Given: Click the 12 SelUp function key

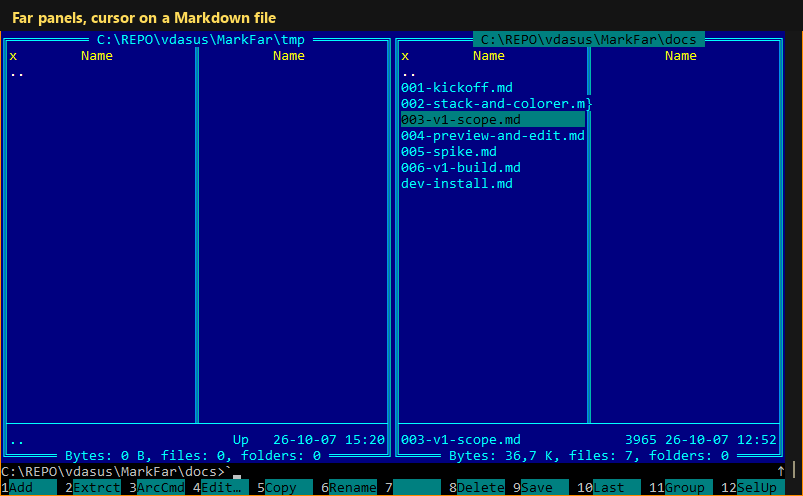Looking at the screenshot, I should [x=753, y=487].
